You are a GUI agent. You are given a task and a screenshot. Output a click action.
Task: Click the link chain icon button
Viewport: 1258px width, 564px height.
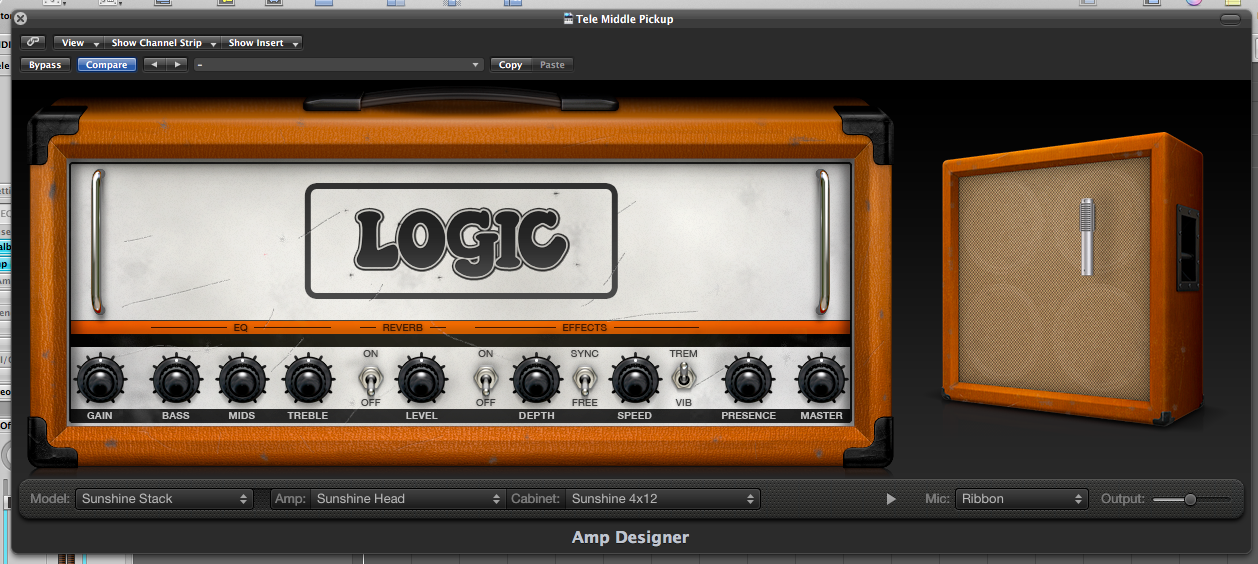tap(33, 42)
